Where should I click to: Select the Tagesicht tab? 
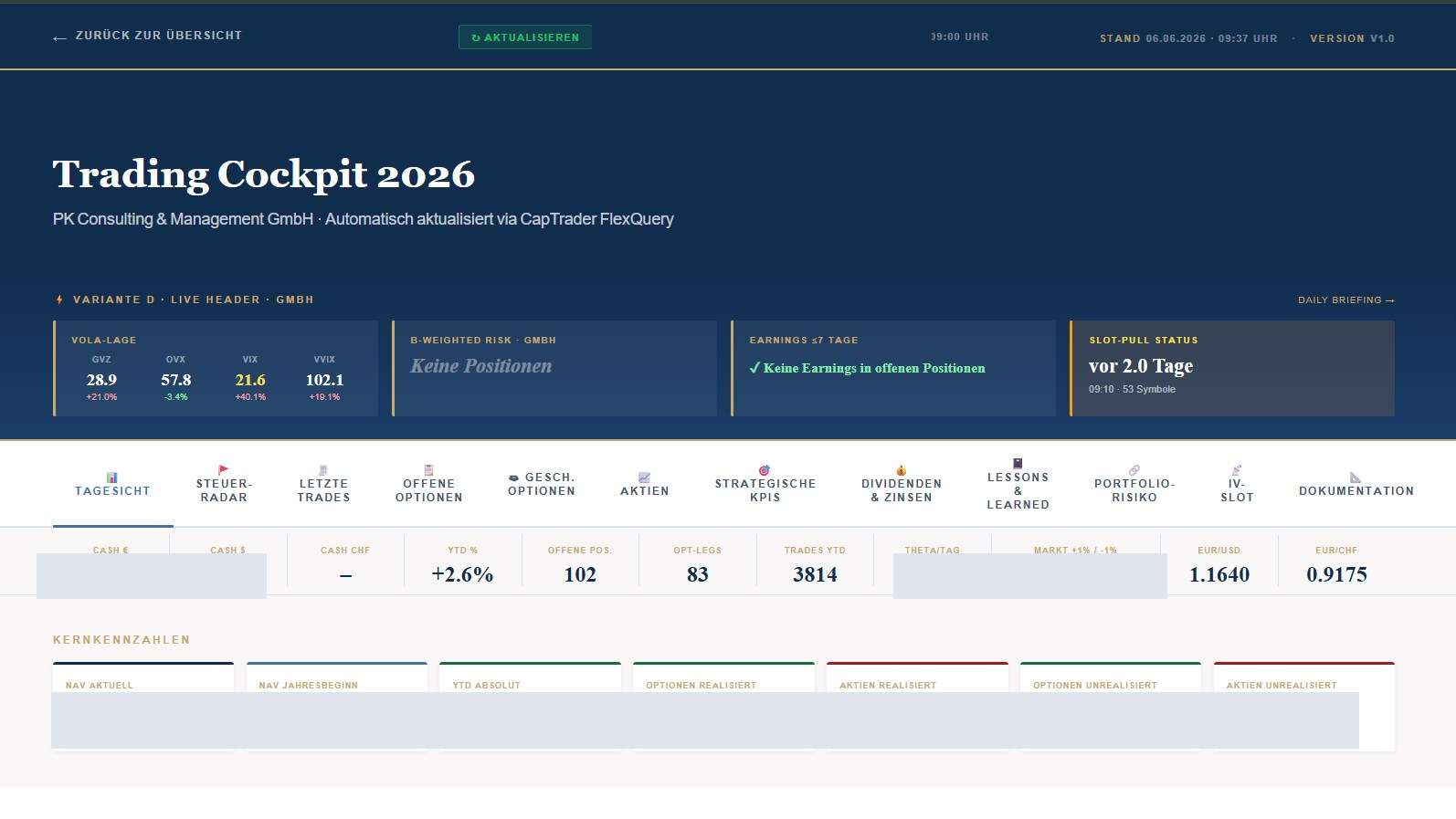pos(112,484)
